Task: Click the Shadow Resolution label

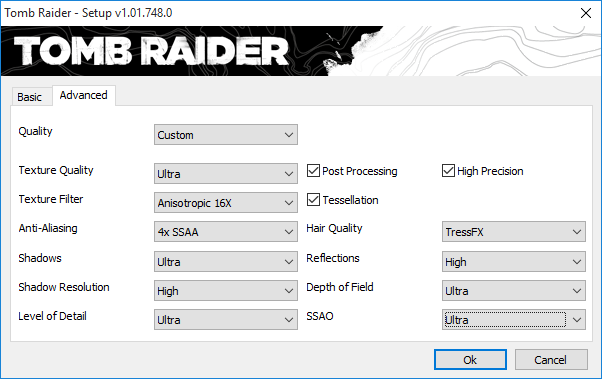Action: [x=64, y=287]
